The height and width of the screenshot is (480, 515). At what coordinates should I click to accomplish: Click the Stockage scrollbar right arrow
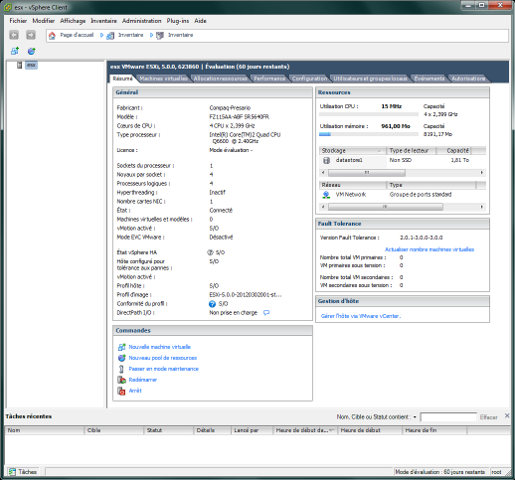481,173
